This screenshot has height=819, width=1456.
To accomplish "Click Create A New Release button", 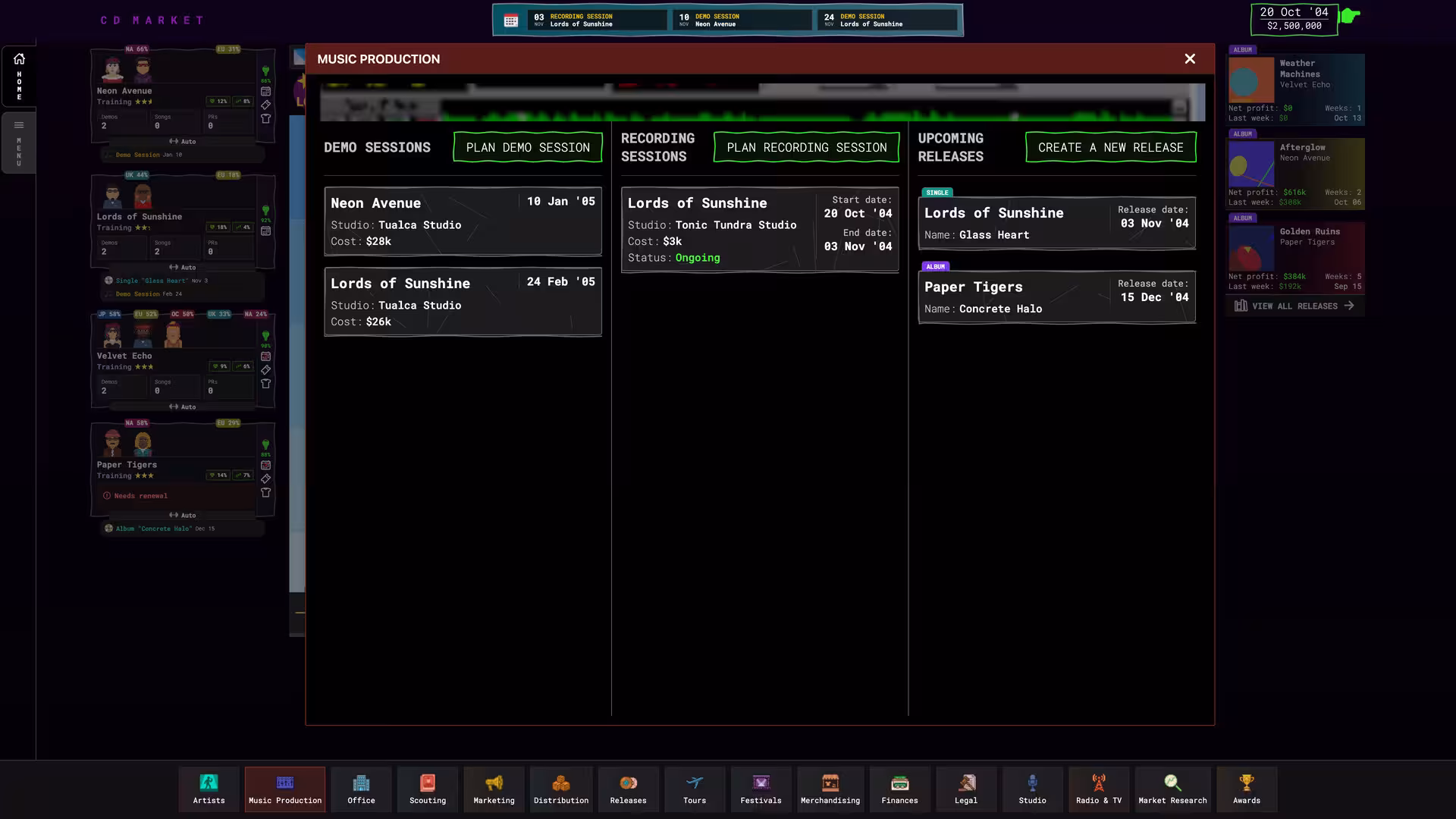I will [1111, 147].
